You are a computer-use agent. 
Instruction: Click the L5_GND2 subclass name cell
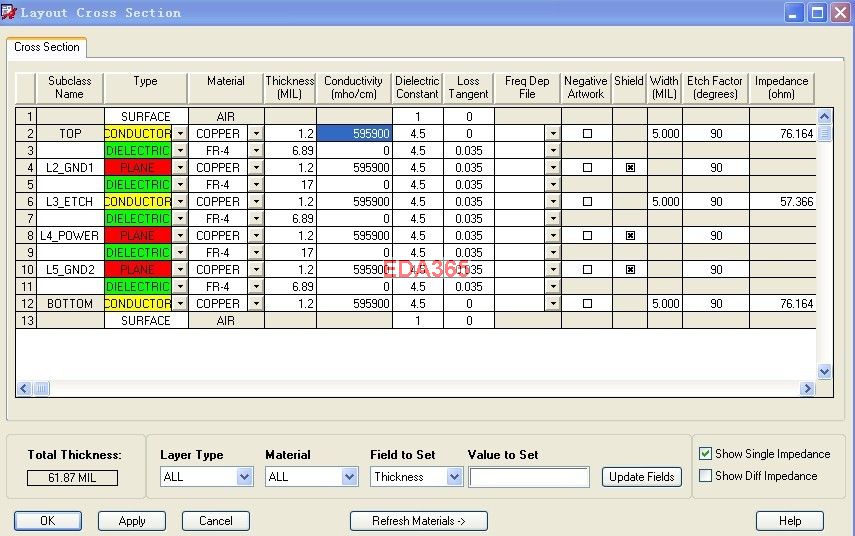point(70,269)
